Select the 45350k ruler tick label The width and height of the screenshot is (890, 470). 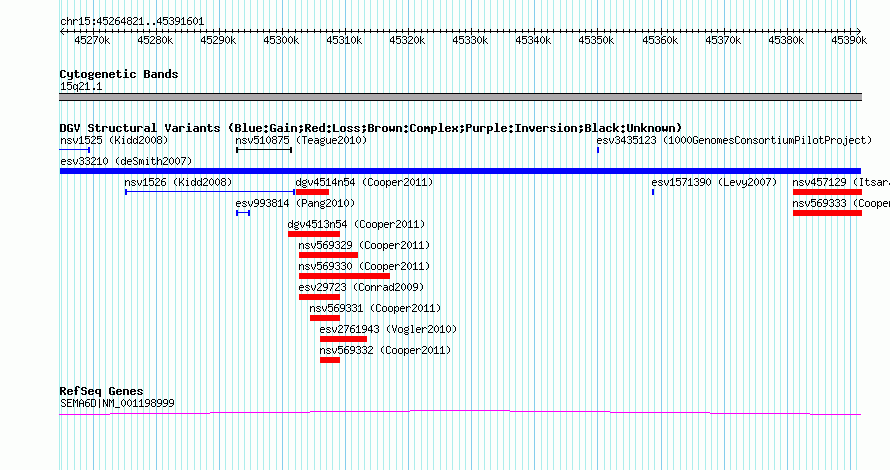[x=597, y=40]
